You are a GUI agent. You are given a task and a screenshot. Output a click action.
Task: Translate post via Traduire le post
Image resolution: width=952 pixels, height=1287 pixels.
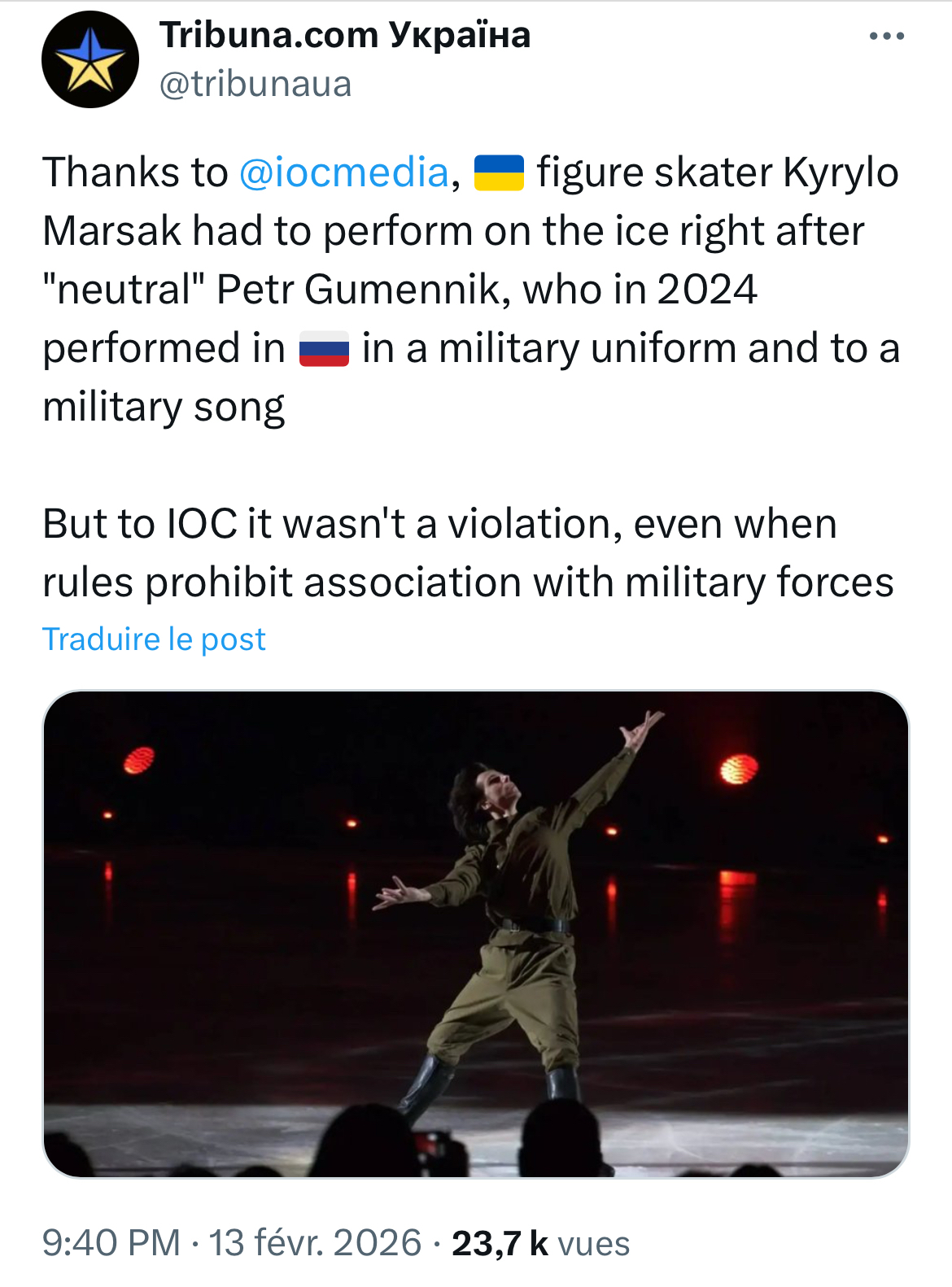154,639
